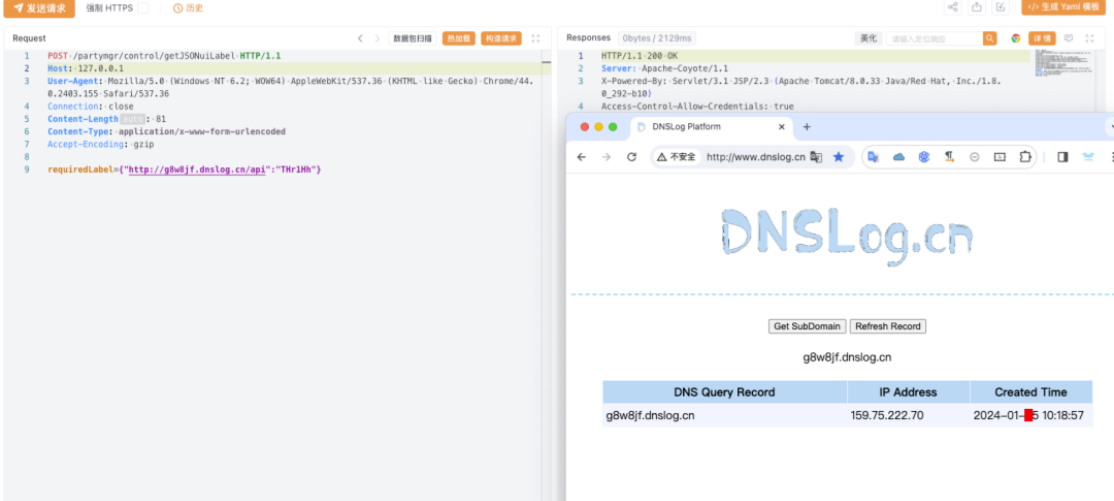This screenshot has height=501, width=1114.
Task: Click the translate page icon in address bar
Action: click(x=816, y=157)
